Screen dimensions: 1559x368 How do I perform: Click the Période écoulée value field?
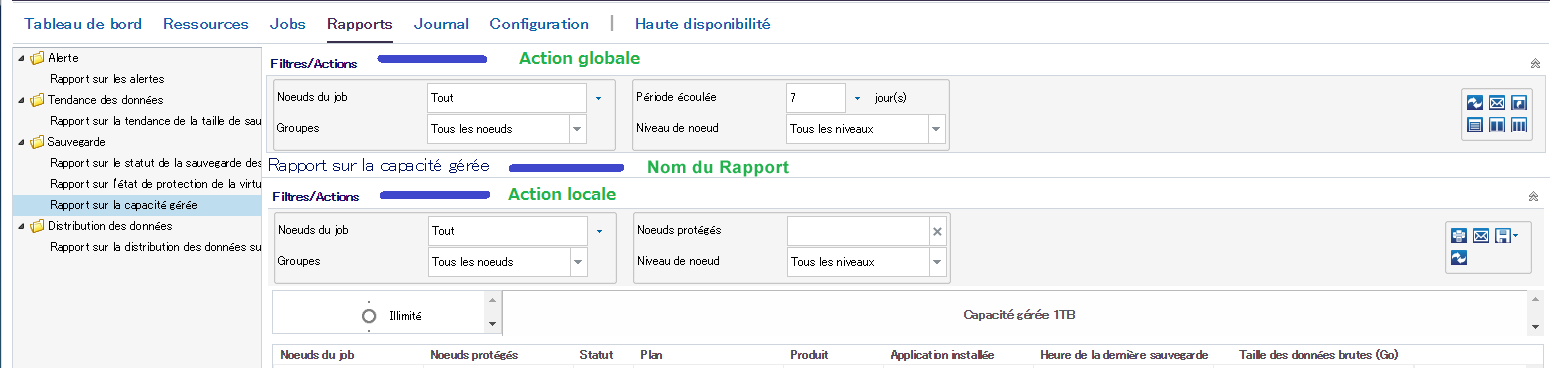pyautogui.click(x=816, y=98)
